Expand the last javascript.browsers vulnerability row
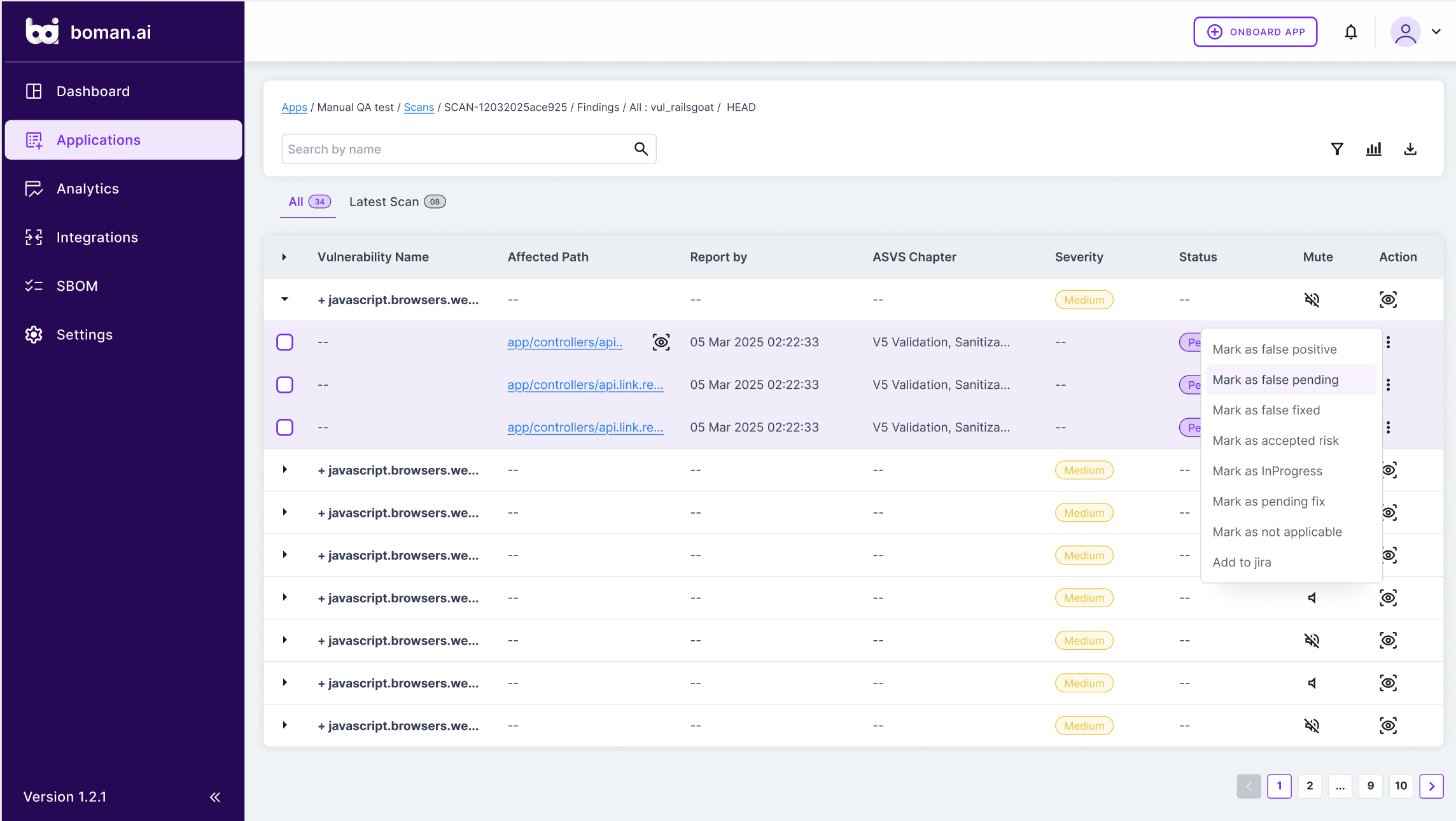Viewport: 1456px width, 821px height. click(284, 726)
